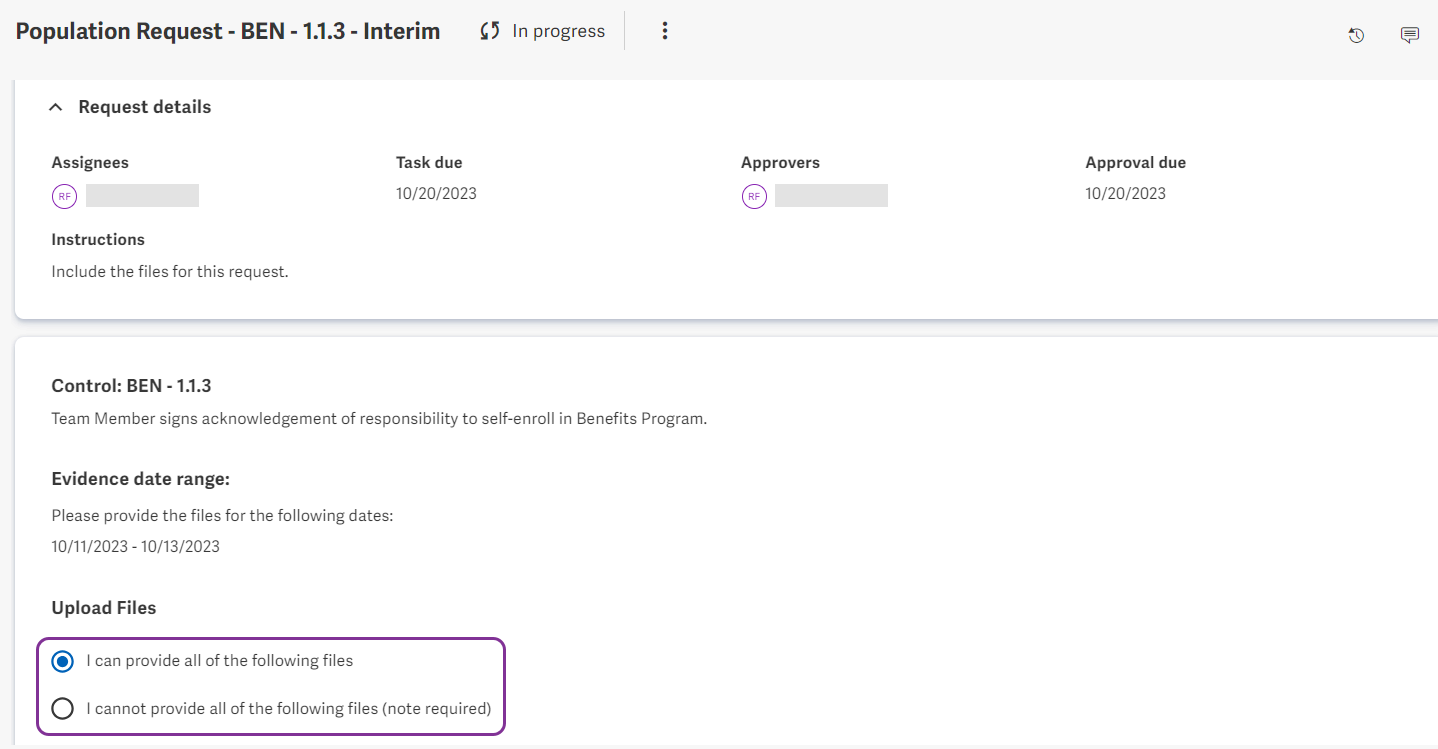The image size is (1438, 749).
Task: Click the In progress status label
Action: [558, 30]
